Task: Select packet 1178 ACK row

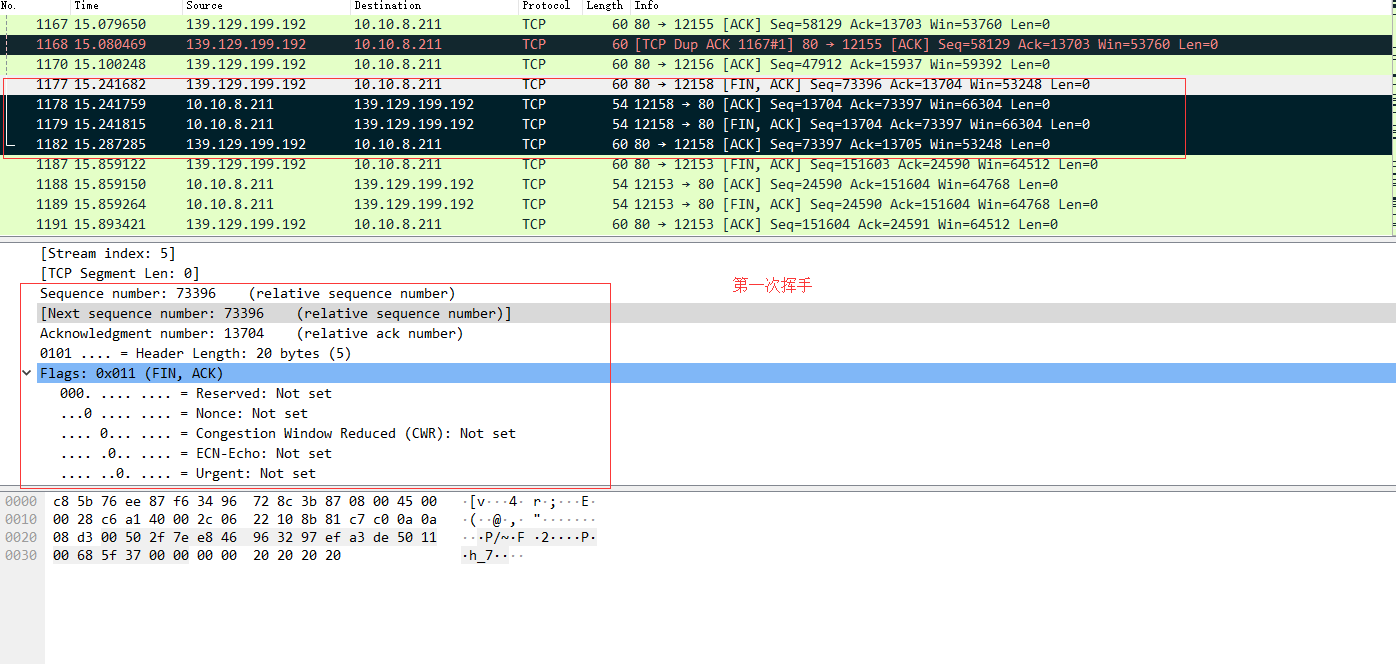Action: click(698, 104)
